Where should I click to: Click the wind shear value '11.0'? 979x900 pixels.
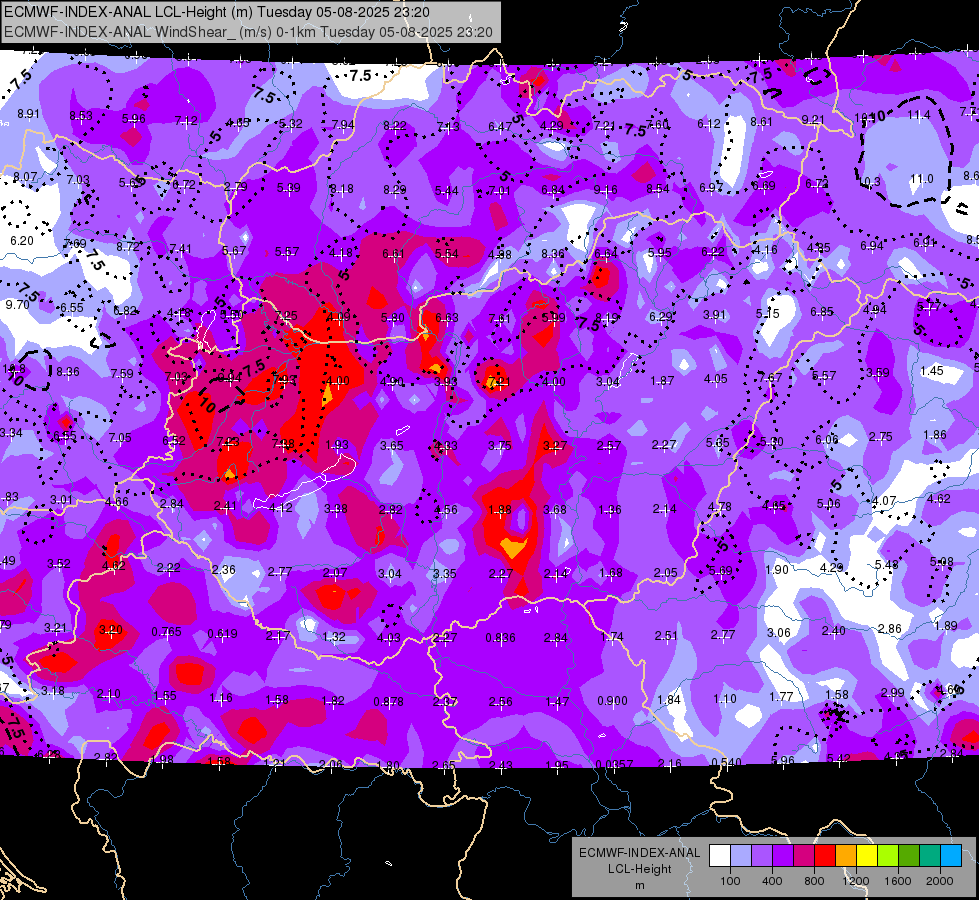[922, 179]
